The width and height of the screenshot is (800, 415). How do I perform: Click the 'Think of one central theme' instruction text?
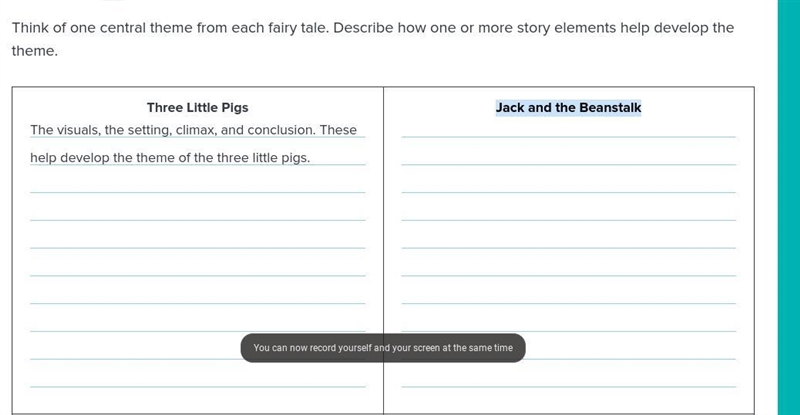(373, 28)
